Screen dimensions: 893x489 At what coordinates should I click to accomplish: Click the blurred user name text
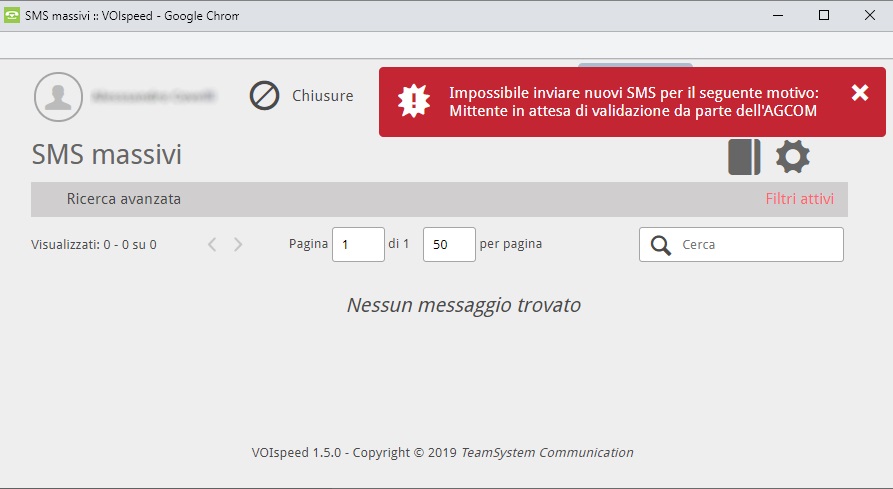click(153, 96)
